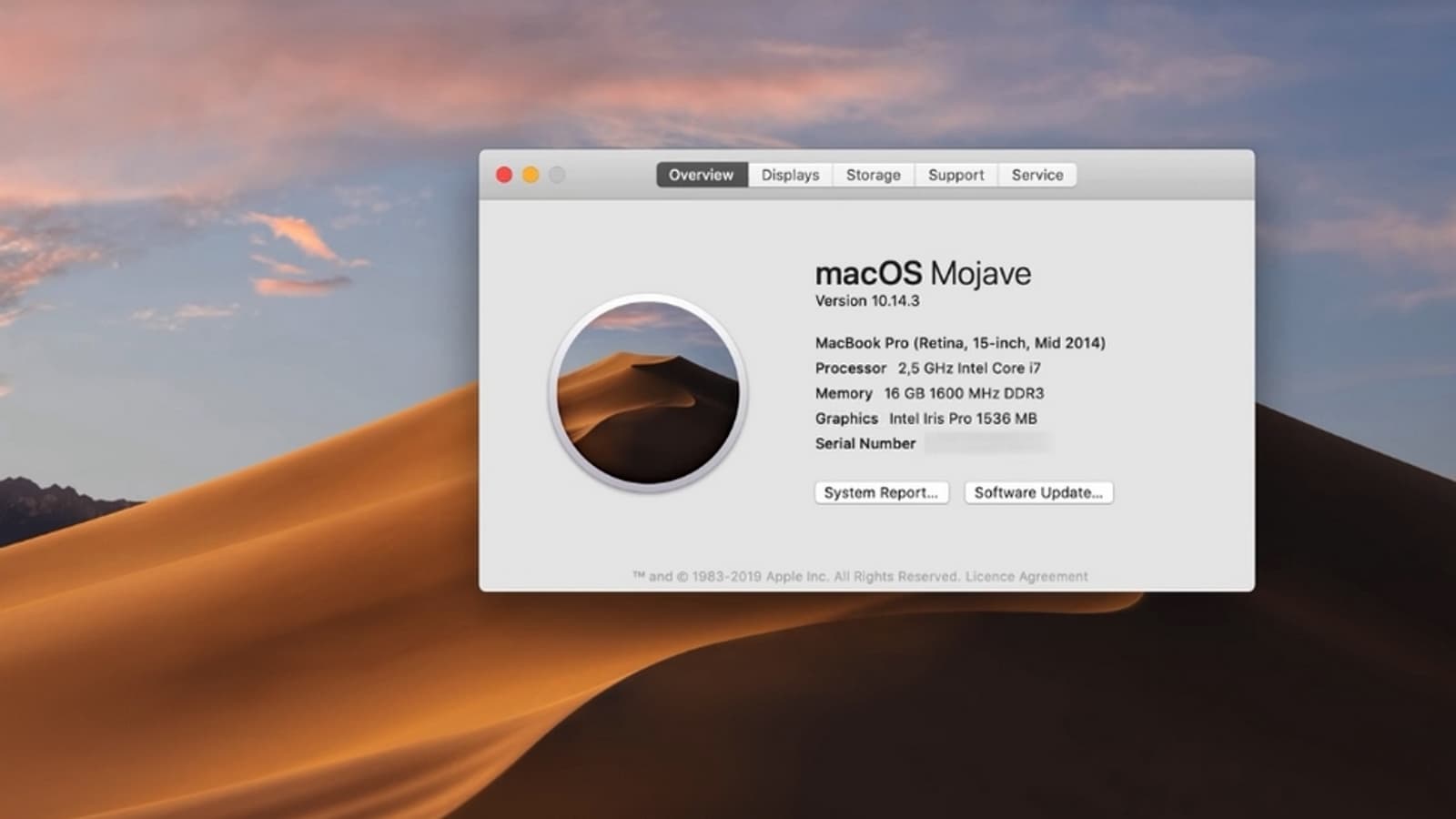The image size is (1456, 819).
Task: Click the Serial Number label
Action: 865,444
